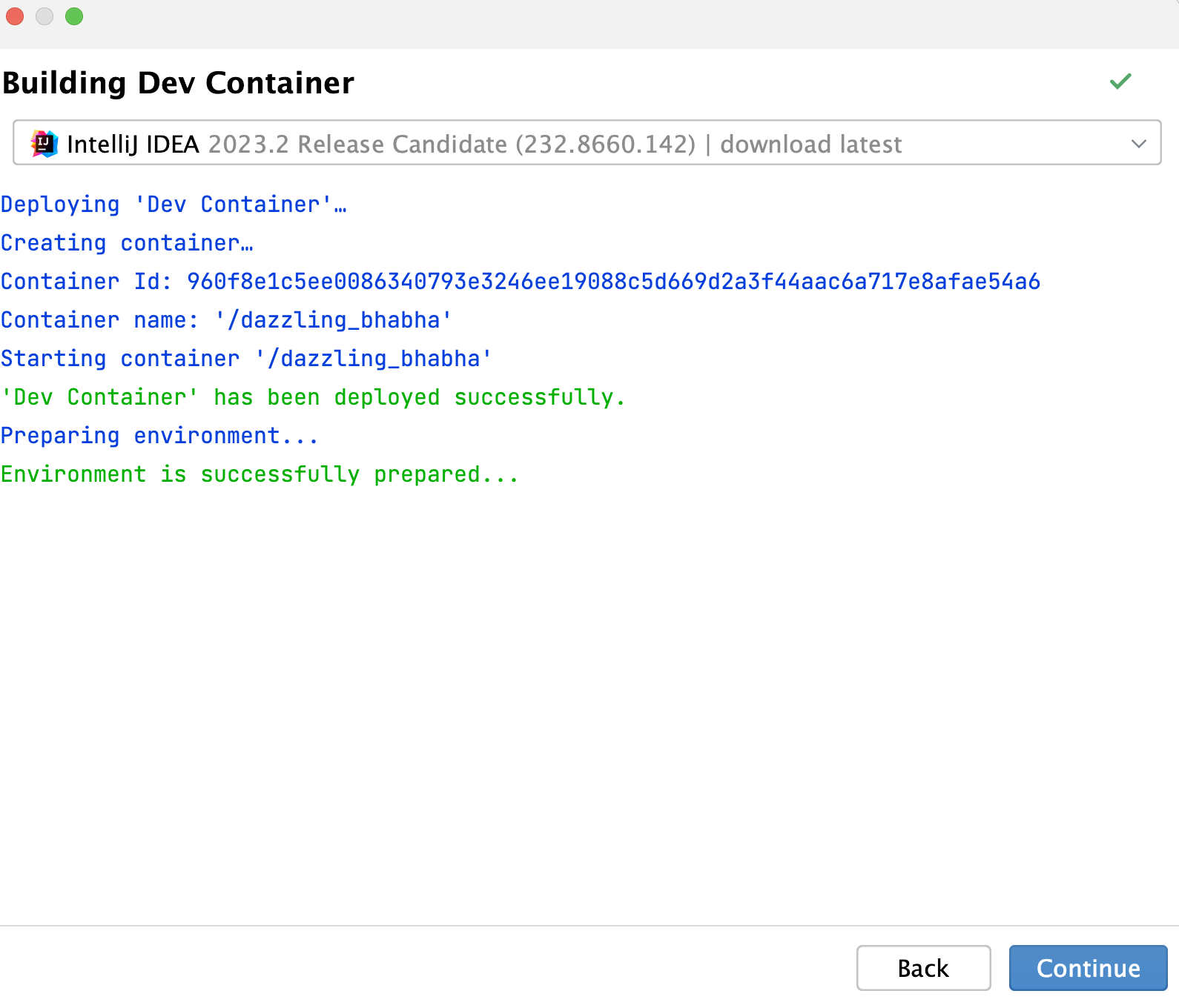Click the Container Id log line
The height and width of the screenshot is (1008, 1179).
pos(521,282)
